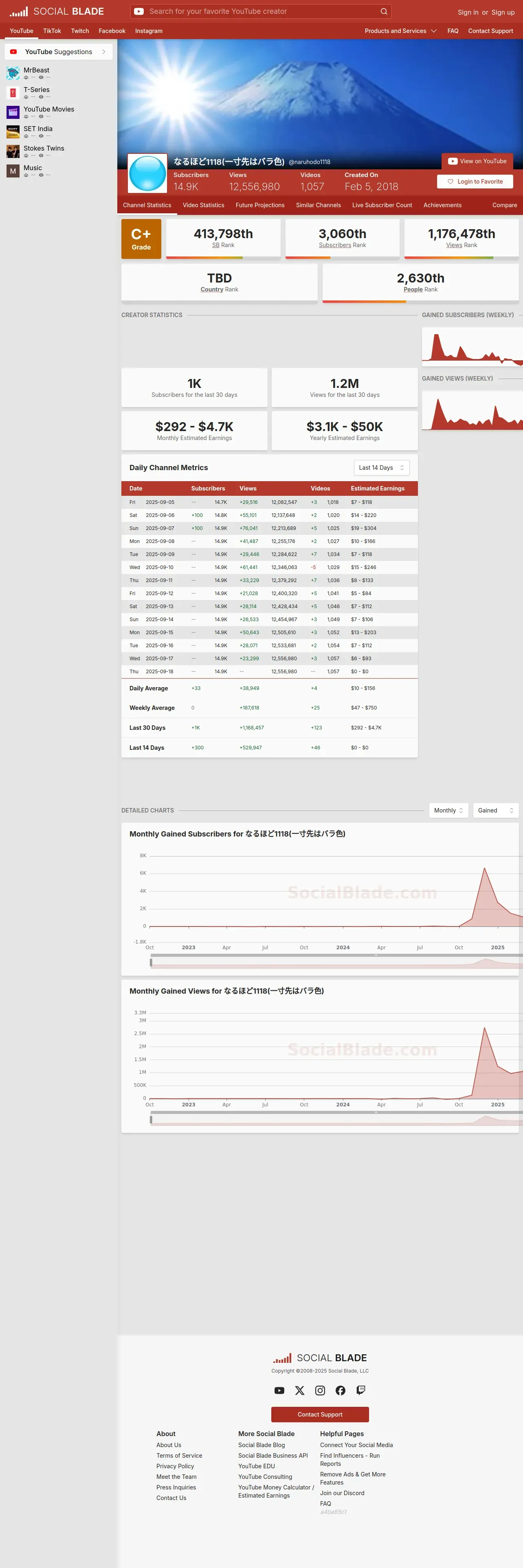Open Stokes Twins avatar in suggestions
Screen dimensions: 523x1568
click(x=13, y=151)
